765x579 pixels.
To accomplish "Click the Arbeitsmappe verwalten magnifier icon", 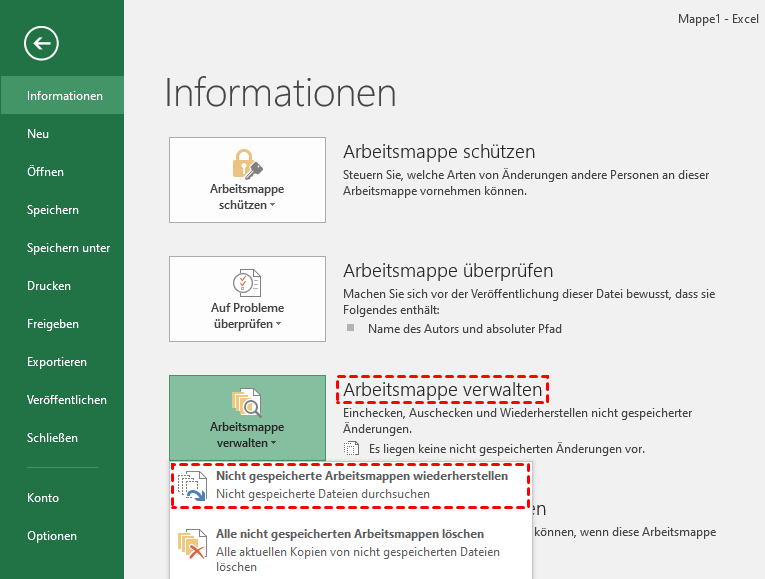I will point(247,402).
